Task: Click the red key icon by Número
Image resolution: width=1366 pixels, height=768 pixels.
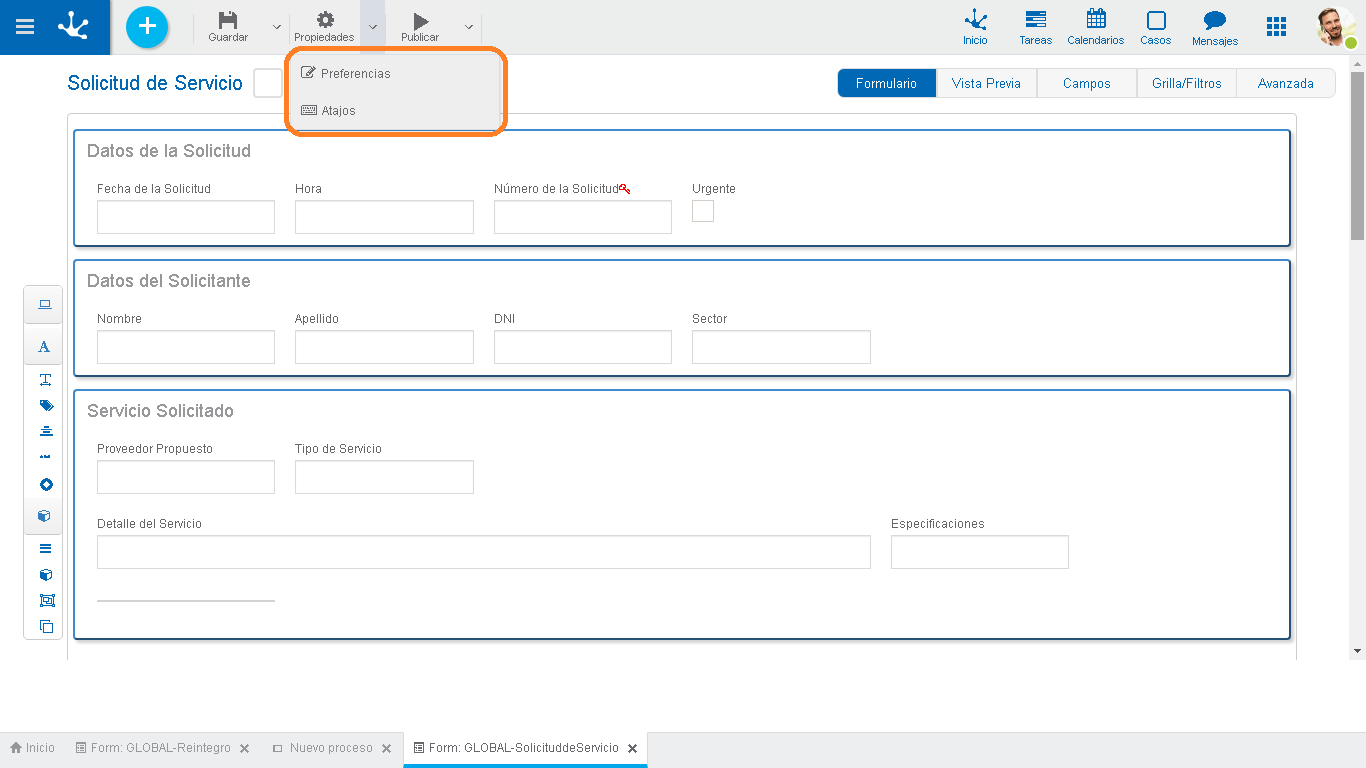Action: pyautogui.click(x=624, y=188)
